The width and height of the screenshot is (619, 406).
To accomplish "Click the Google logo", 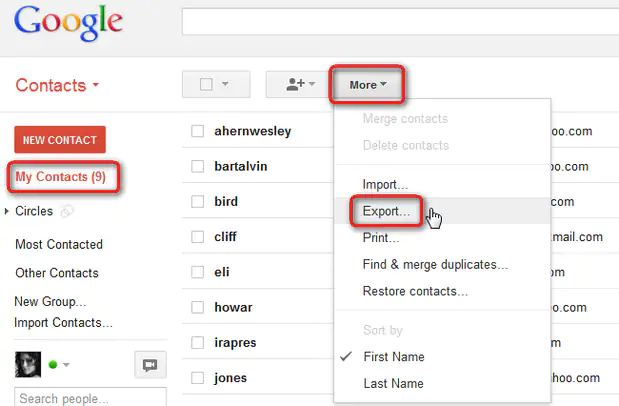I will (69, 22).
